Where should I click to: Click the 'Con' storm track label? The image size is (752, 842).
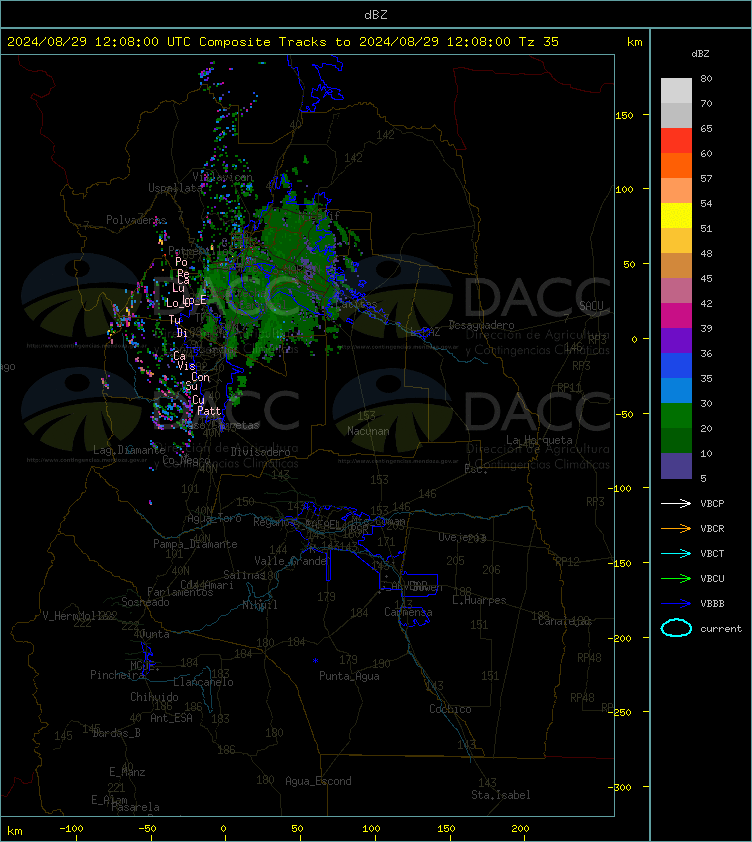coord(200,378)
